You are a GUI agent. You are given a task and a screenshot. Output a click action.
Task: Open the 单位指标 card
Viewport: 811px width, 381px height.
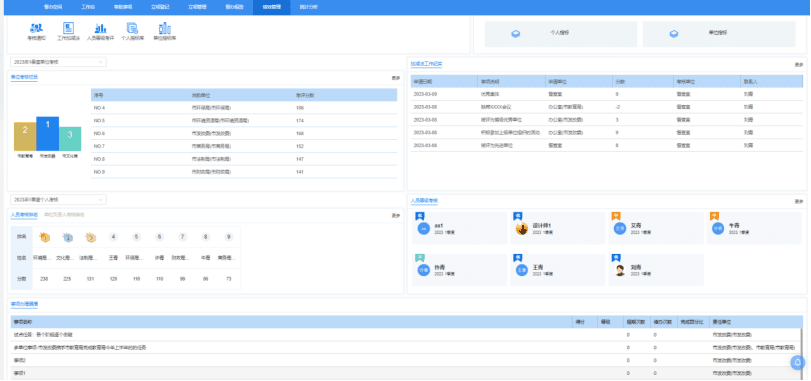point(719,34)
